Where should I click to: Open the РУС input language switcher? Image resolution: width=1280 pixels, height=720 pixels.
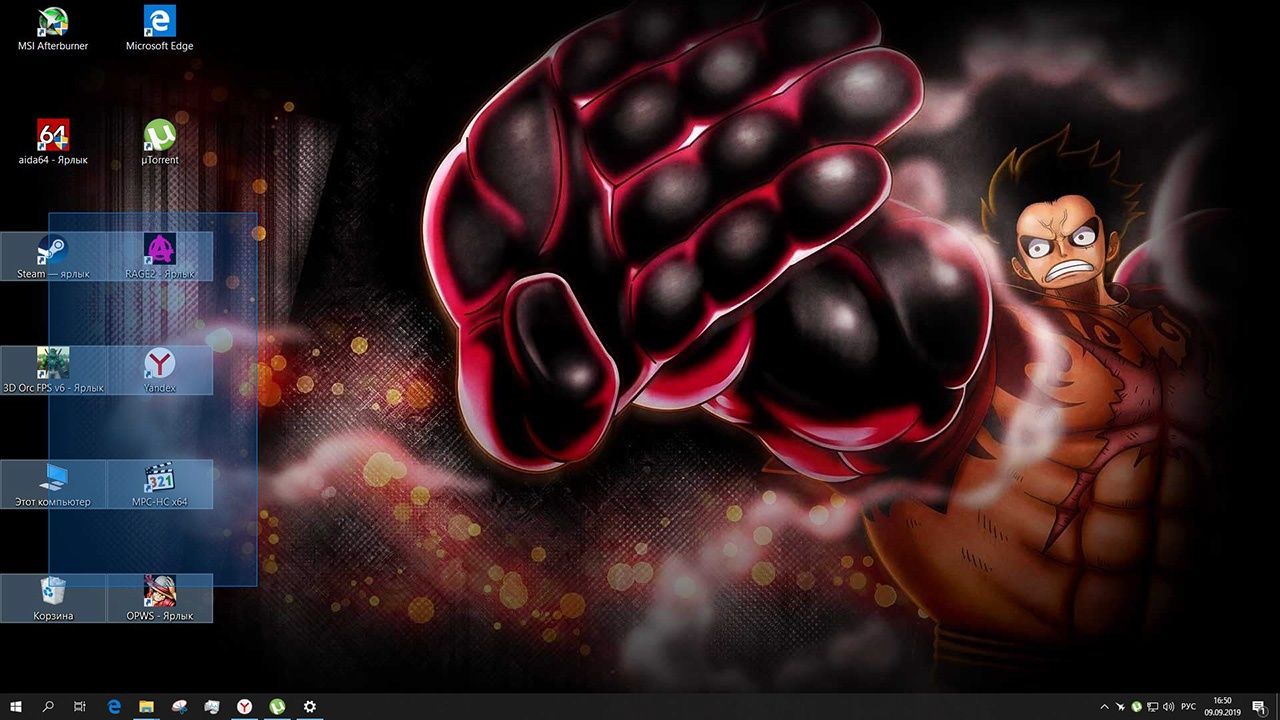click(1188, 707)
